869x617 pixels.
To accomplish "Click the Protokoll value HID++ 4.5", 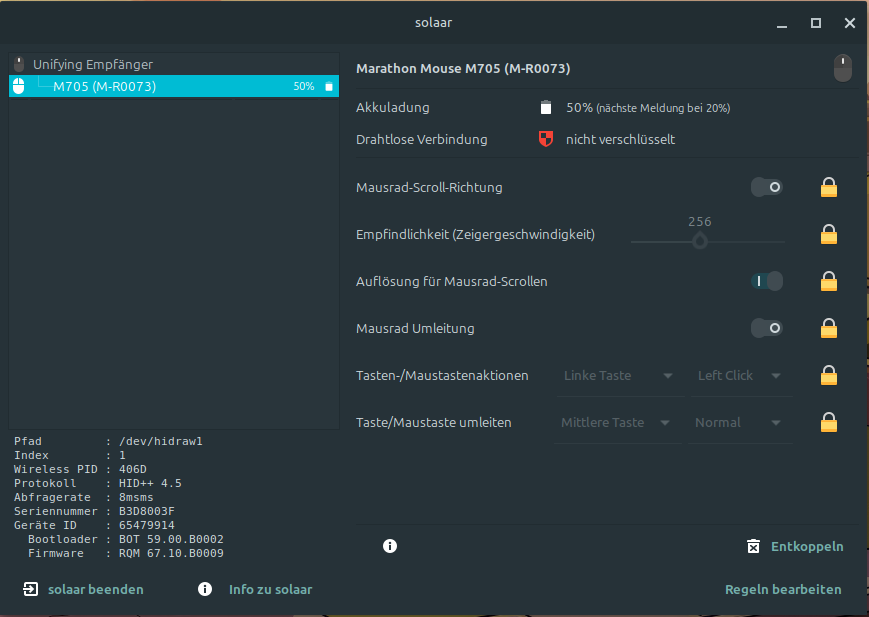I will [150, 483].
